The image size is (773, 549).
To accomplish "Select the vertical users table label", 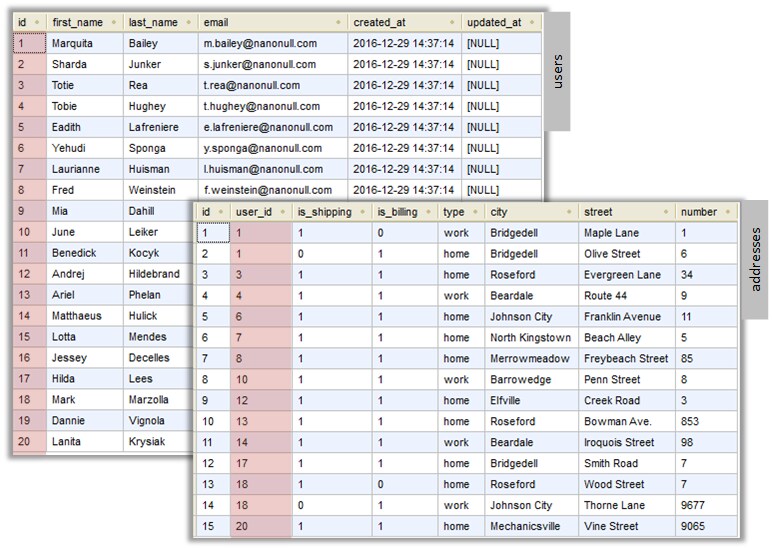I will pos(558,71).
